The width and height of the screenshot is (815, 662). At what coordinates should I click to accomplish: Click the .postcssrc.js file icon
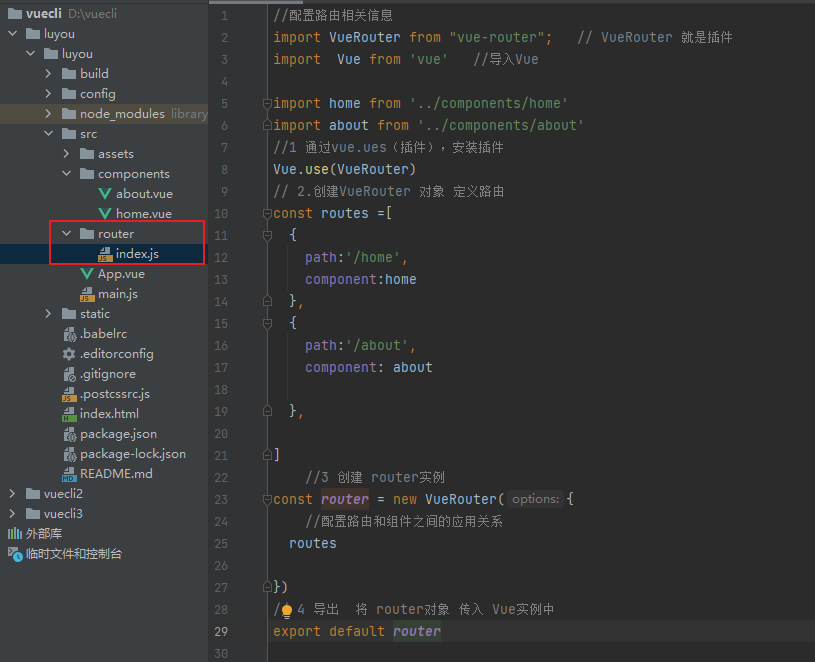(69, 394)
